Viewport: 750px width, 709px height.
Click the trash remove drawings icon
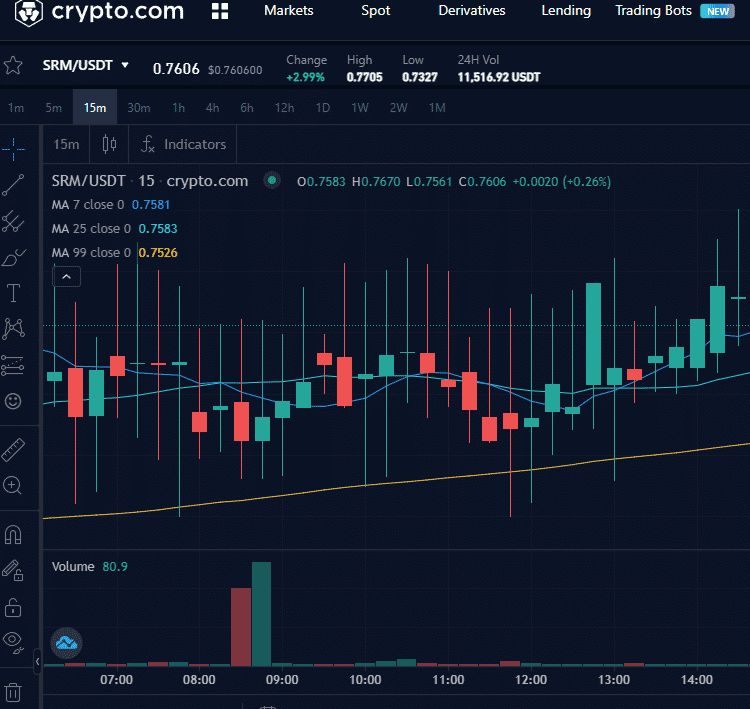coord(13,692)
